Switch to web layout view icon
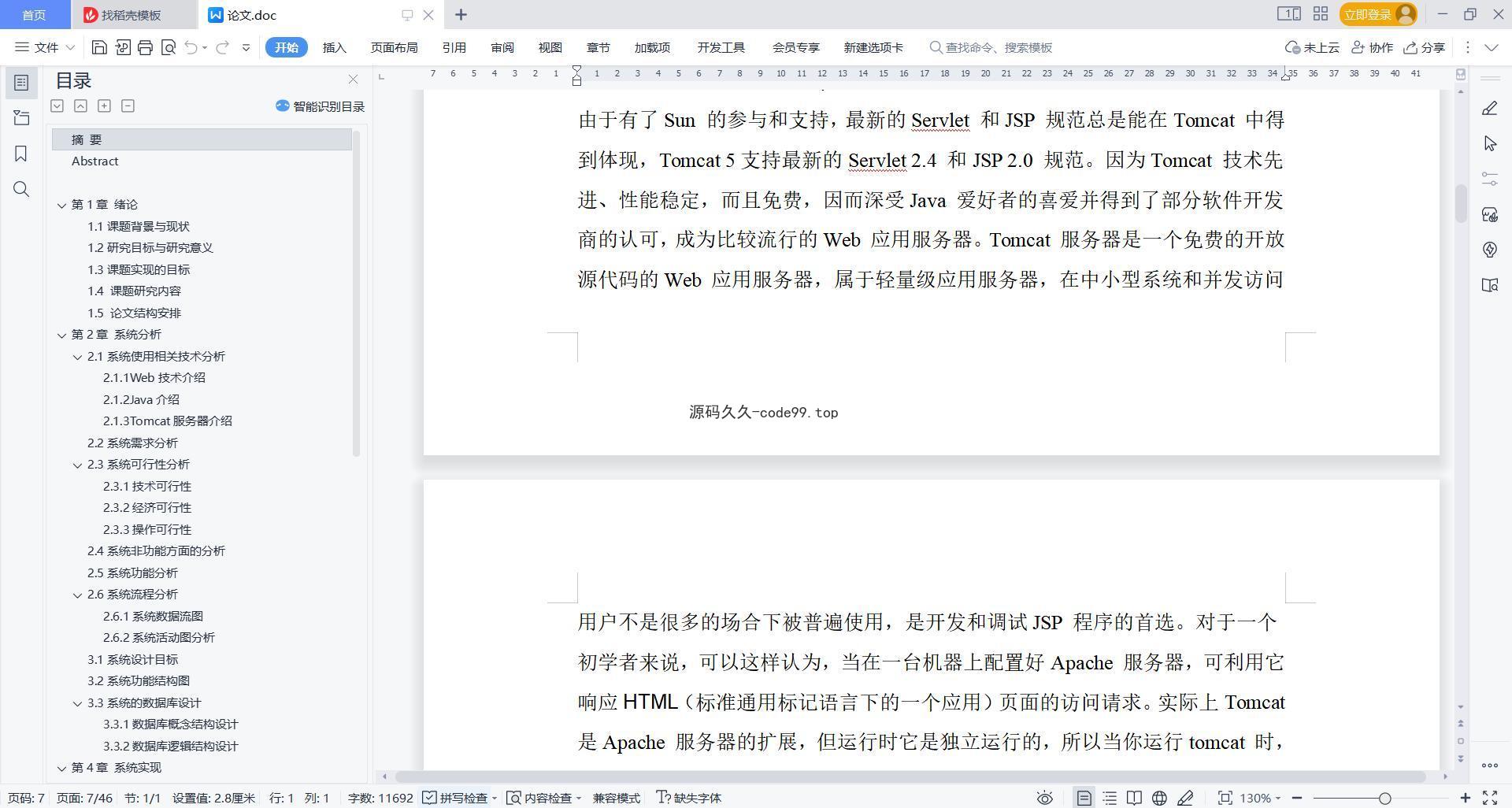 (x=1159, y=798)
